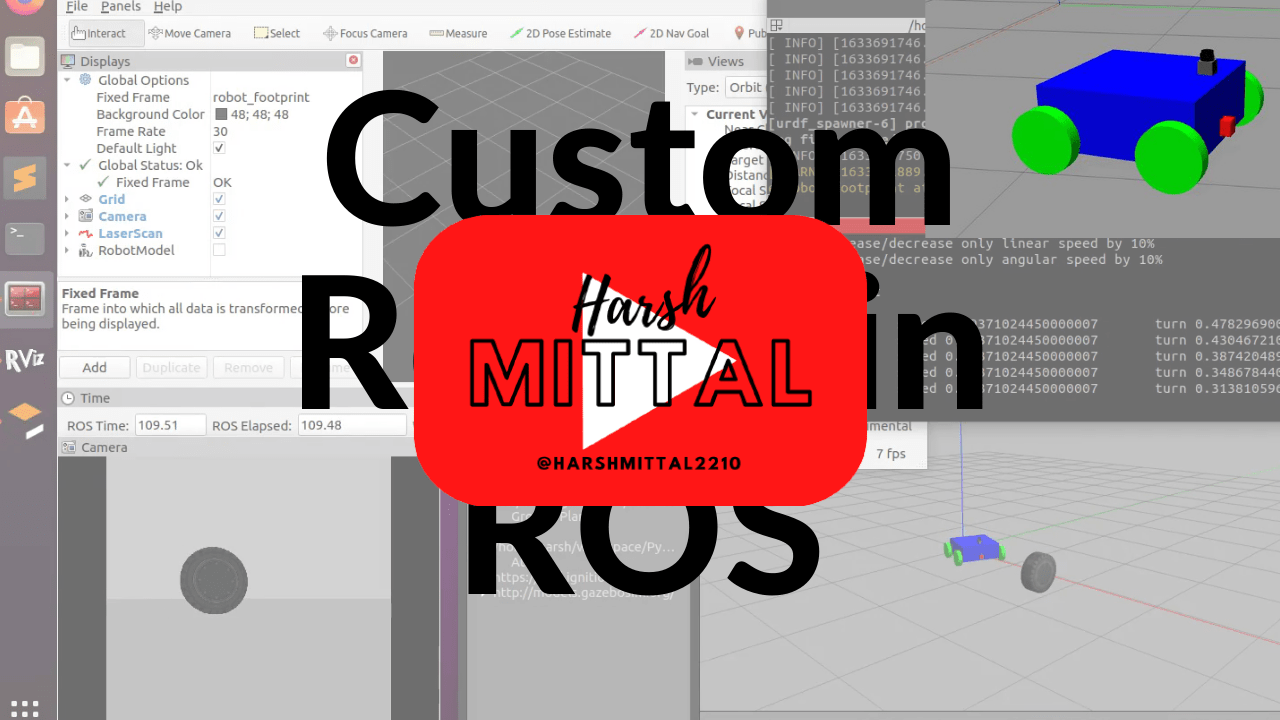
Task: Open the Help menu
Action: pyautogui.click(x=168, y=7)
